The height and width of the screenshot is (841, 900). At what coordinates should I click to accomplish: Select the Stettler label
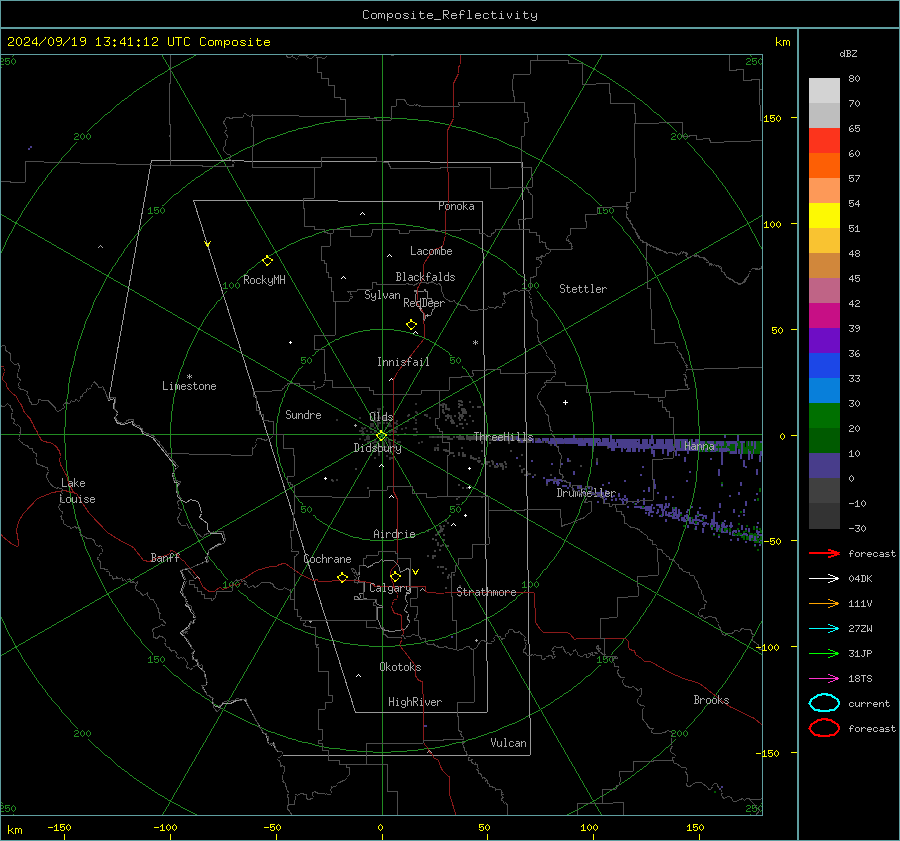click(583, 289)
